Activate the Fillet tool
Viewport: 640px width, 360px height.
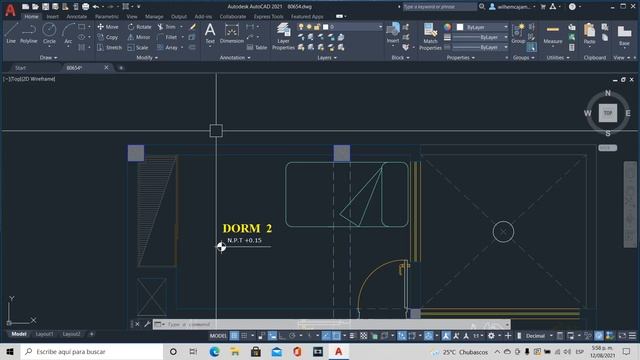[167, 37]
